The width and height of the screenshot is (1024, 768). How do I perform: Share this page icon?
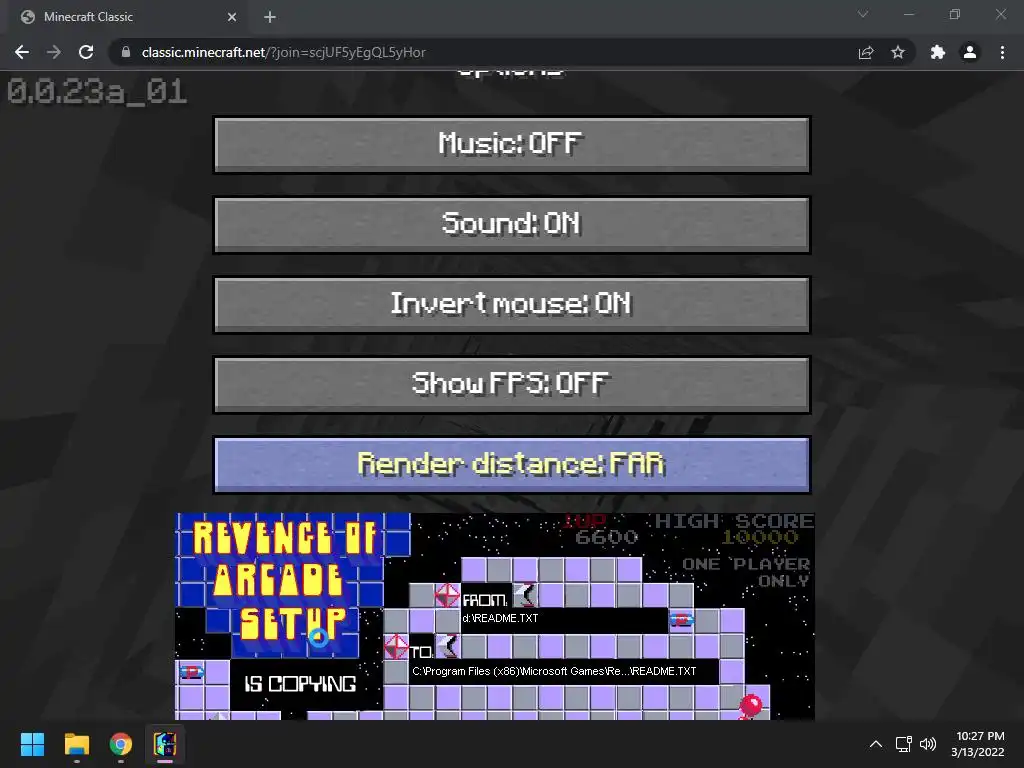point(866,52)
